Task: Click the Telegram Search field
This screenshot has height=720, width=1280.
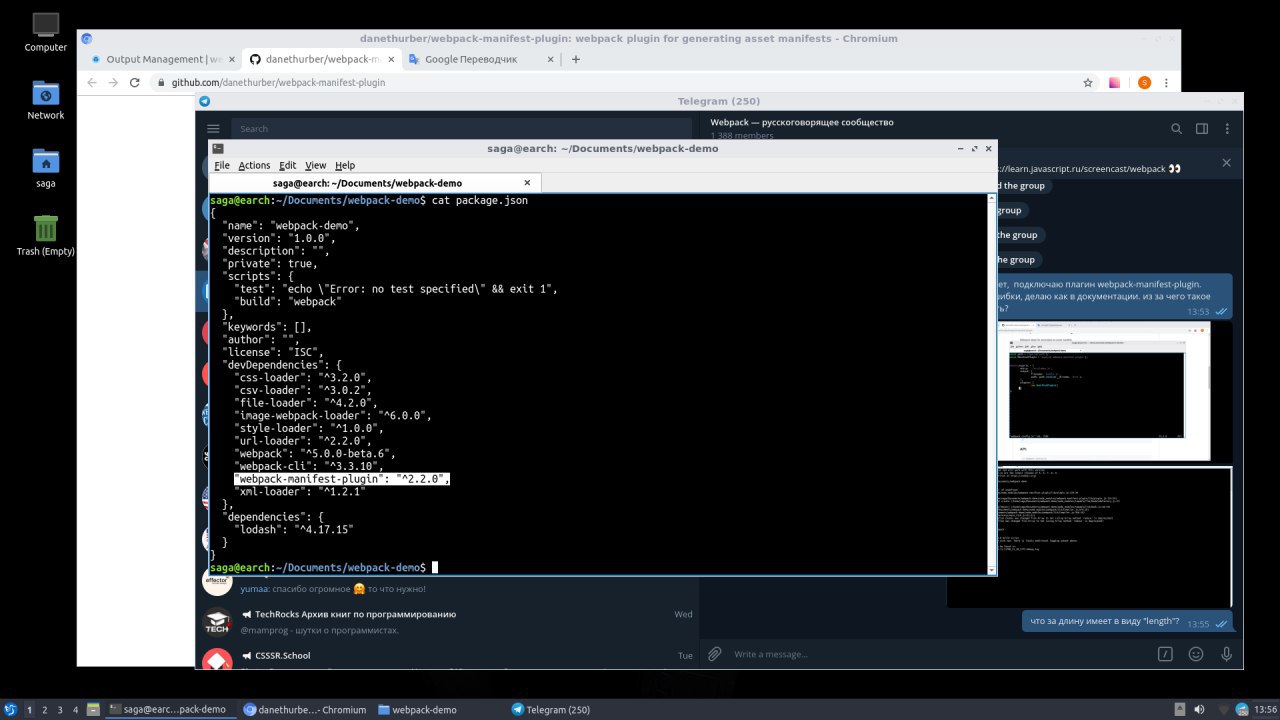Action: (x=460, y=128)
